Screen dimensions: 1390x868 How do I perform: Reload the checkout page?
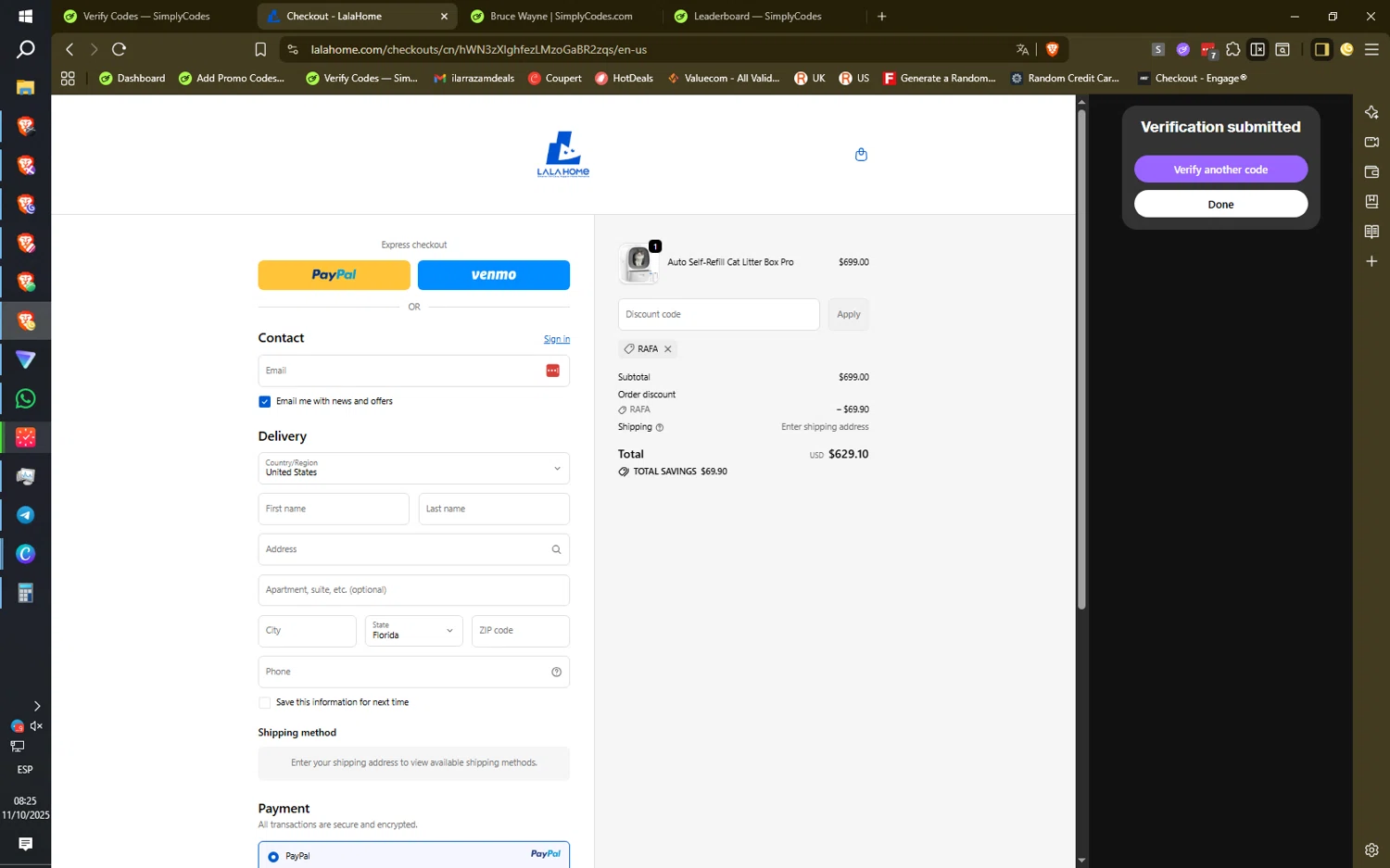pyautogui.click(x=119, y=49)
